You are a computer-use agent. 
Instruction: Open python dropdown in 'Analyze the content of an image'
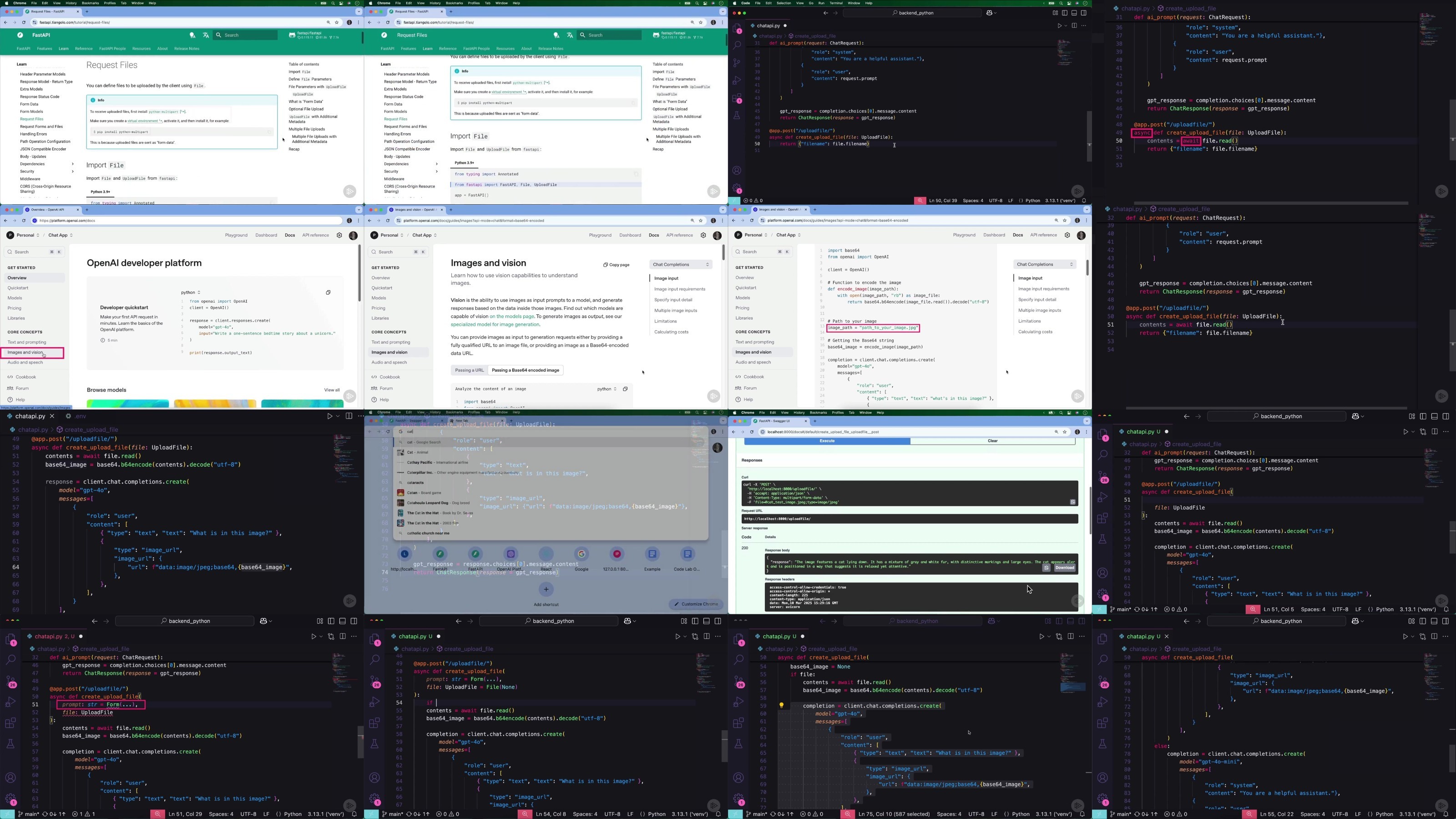(x=607, y=389)
